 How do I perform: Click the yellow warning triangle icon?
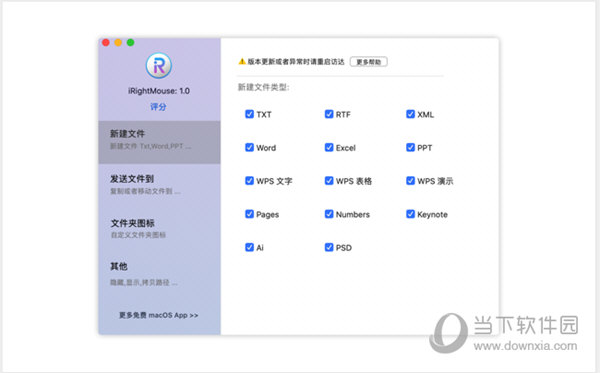click(x=242, y=61)
